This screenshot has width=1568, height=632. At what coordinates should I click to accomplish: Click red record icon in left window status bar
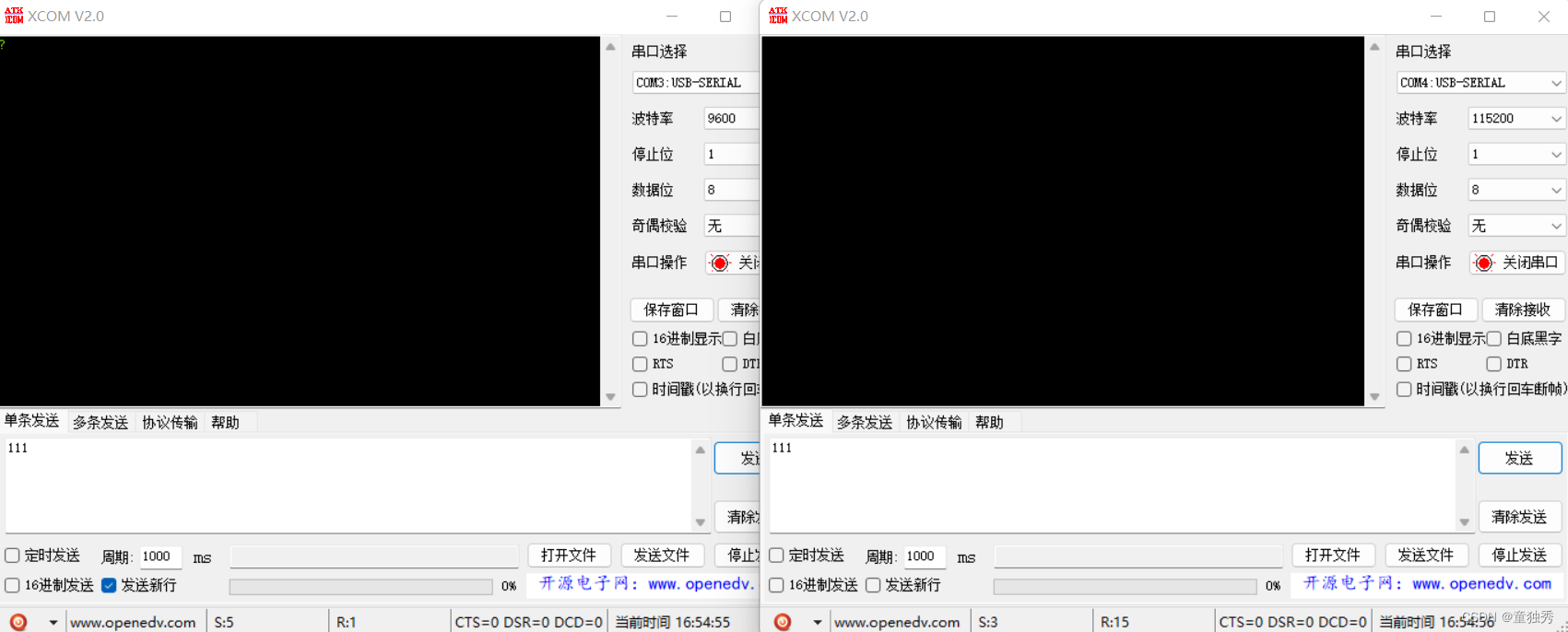18,622
